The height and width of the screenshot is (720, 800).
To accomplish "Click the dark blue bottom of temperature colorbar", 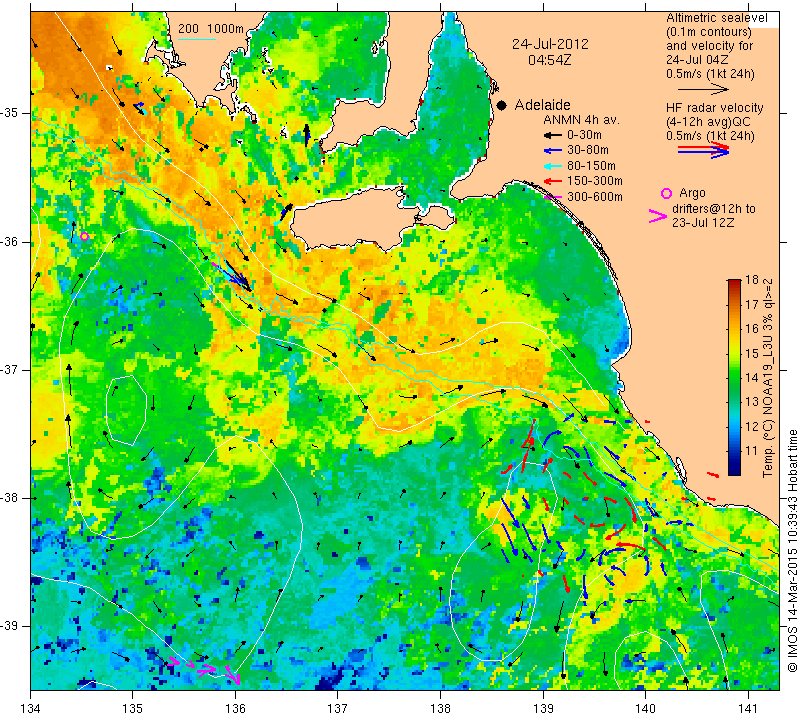I will click(x=734, y=469).
